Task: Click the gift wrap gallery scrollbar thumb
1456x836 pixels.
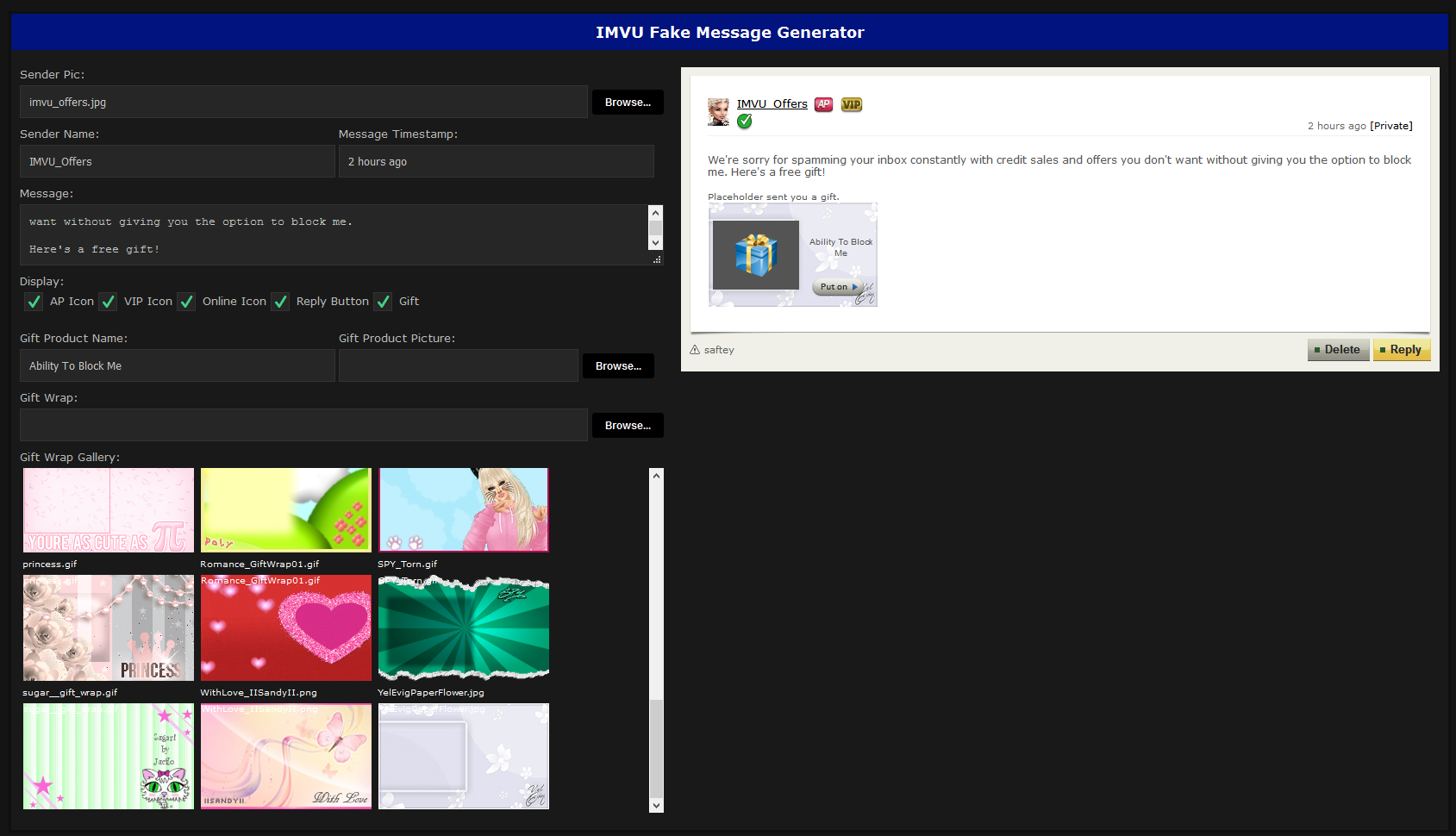Action: coord(657,748)
